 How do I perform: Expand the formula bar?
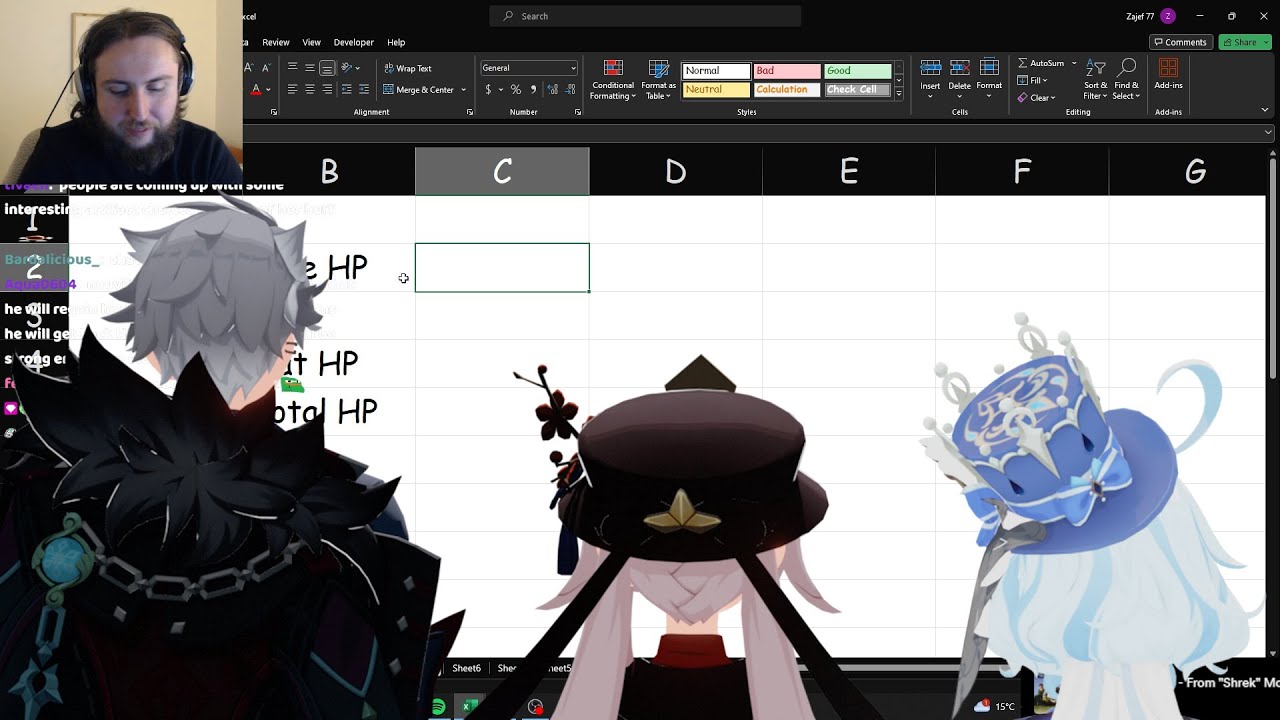click(x=1268, y=132)
